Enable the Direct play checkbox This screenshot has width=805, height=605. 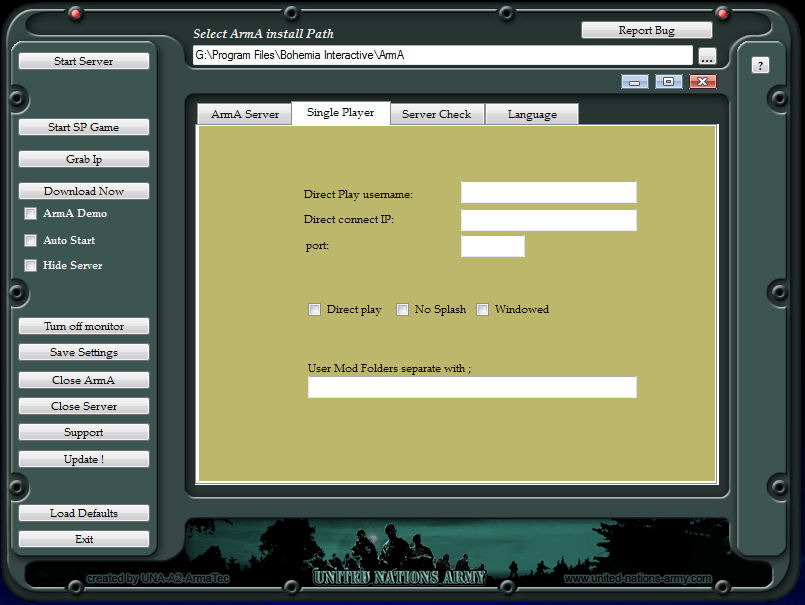point(315,310)
